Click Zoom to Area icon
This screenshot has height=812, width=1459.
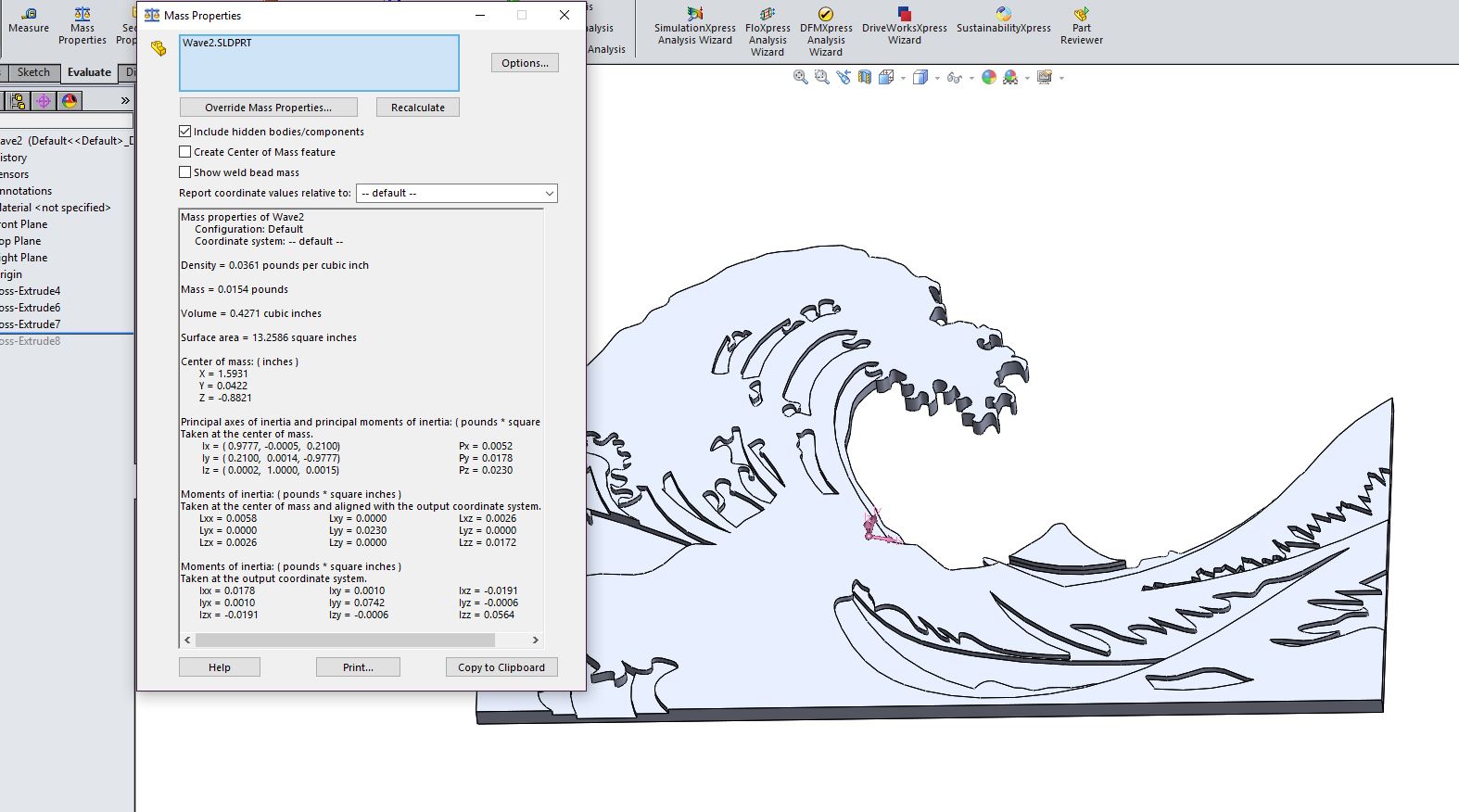click(x=822, y=78)
